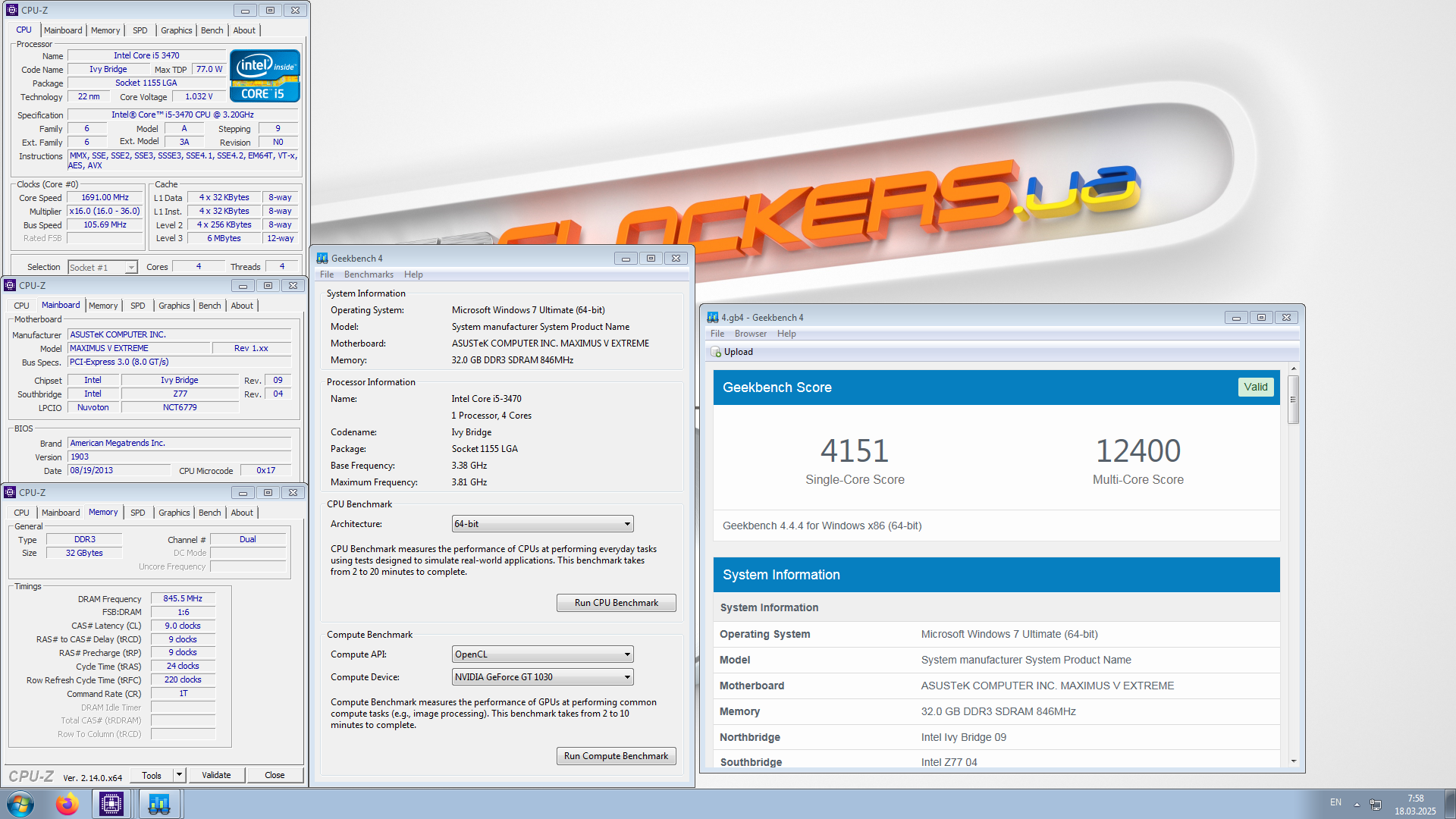This screenshot has height=819, width=1456.
Task: Switch to Geekbench taskbar icon
Action: pyautogui.click(x=159, y=804)
